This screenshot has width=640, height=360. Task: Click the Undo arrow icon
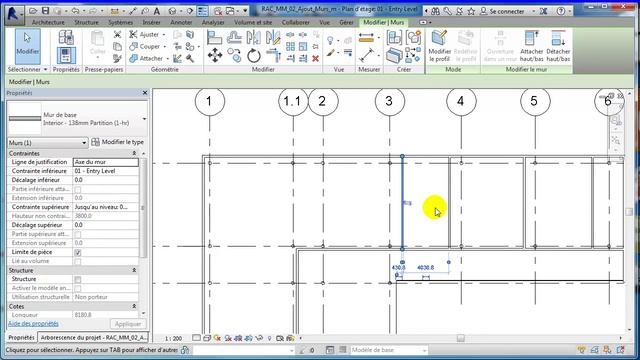[75, 11]
